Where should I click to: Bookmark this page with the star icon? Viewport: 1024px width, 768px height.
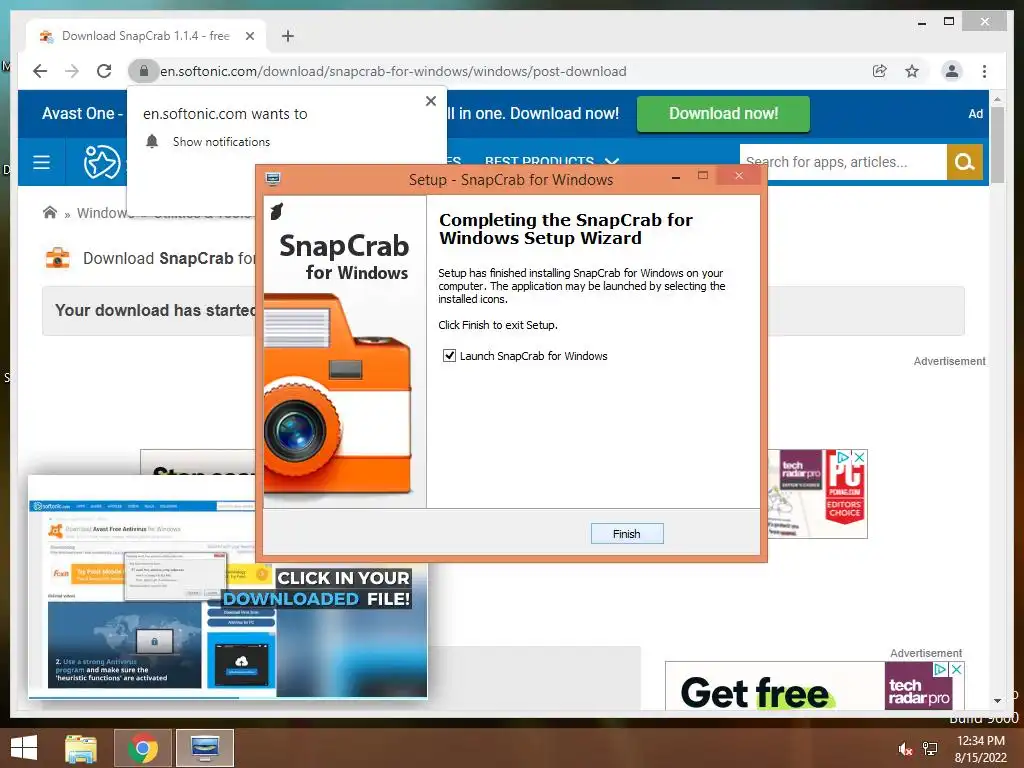[912, 71]
